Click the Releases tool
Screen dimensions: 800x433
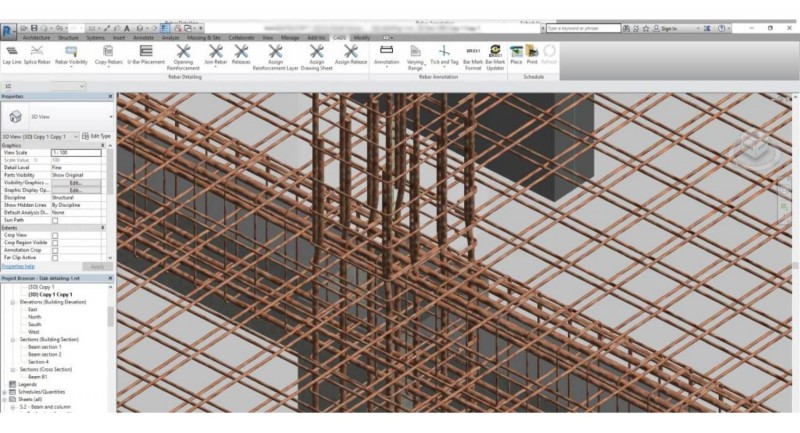point(241,55)
